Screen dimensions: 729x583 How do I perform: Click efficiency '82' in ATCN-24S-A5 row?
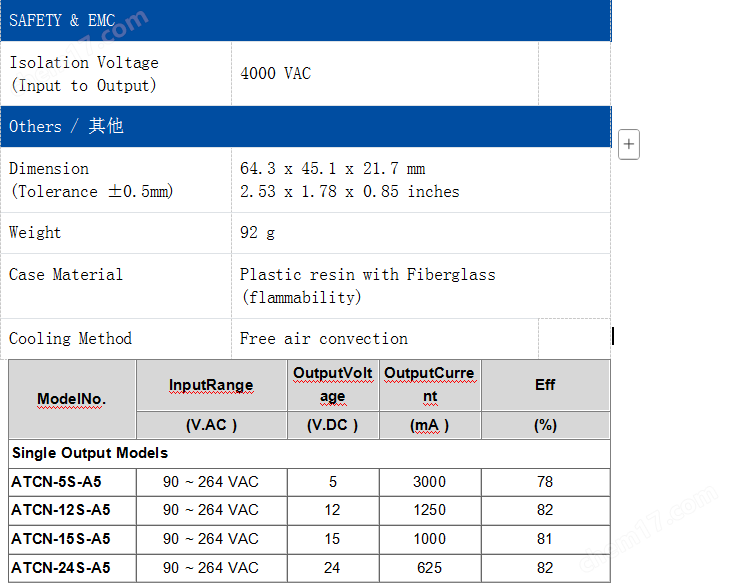click(x=545, y=568)
